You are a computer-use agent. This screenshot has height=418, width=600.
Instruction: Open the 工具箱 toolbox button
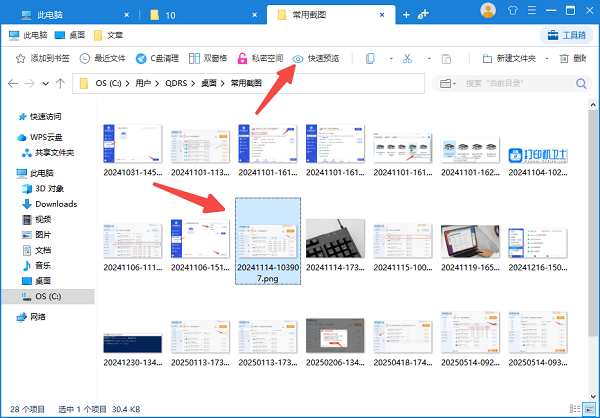566,35
